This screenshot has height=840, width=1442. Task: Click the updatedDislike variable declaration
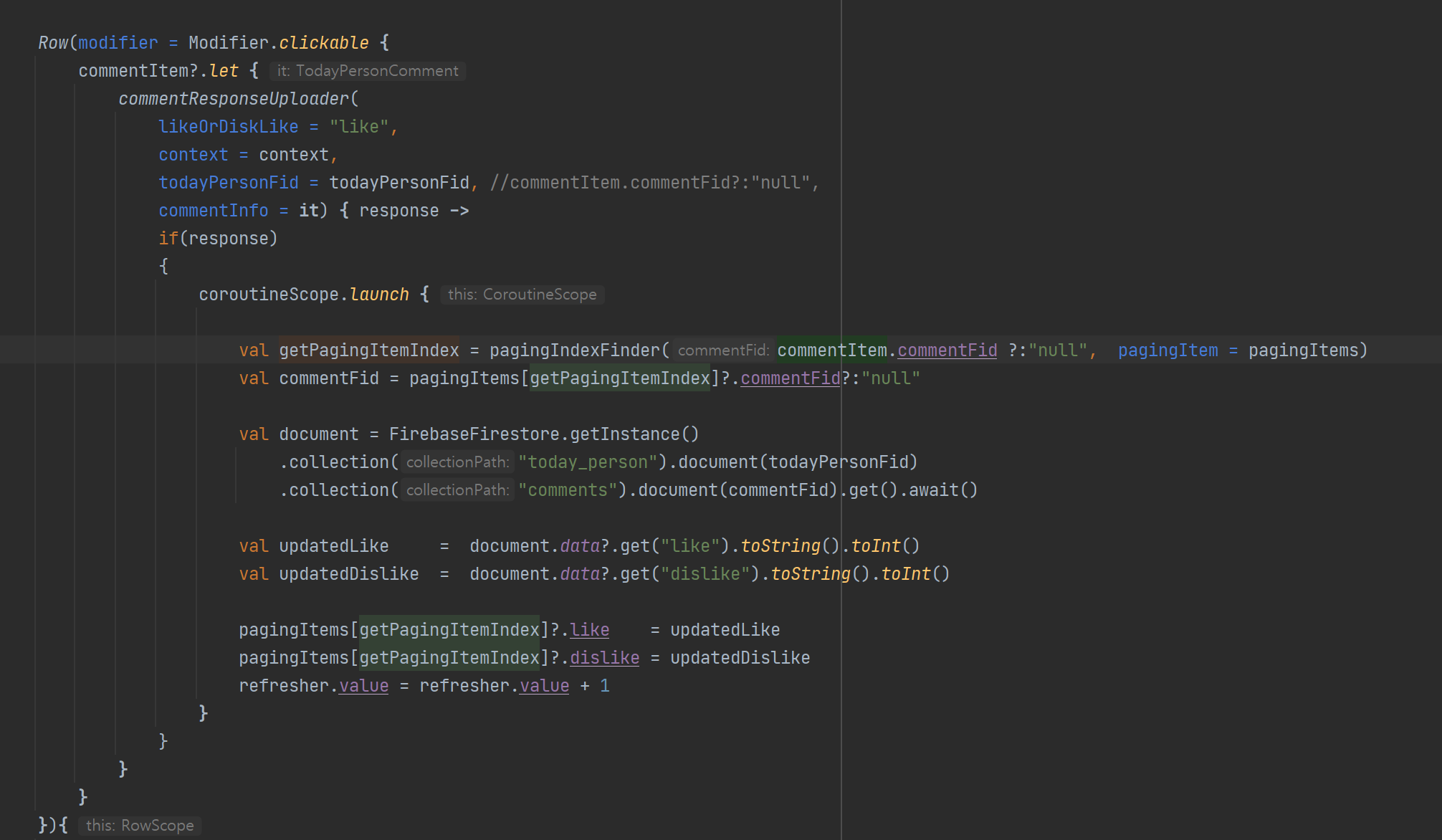tap(348, 574)
